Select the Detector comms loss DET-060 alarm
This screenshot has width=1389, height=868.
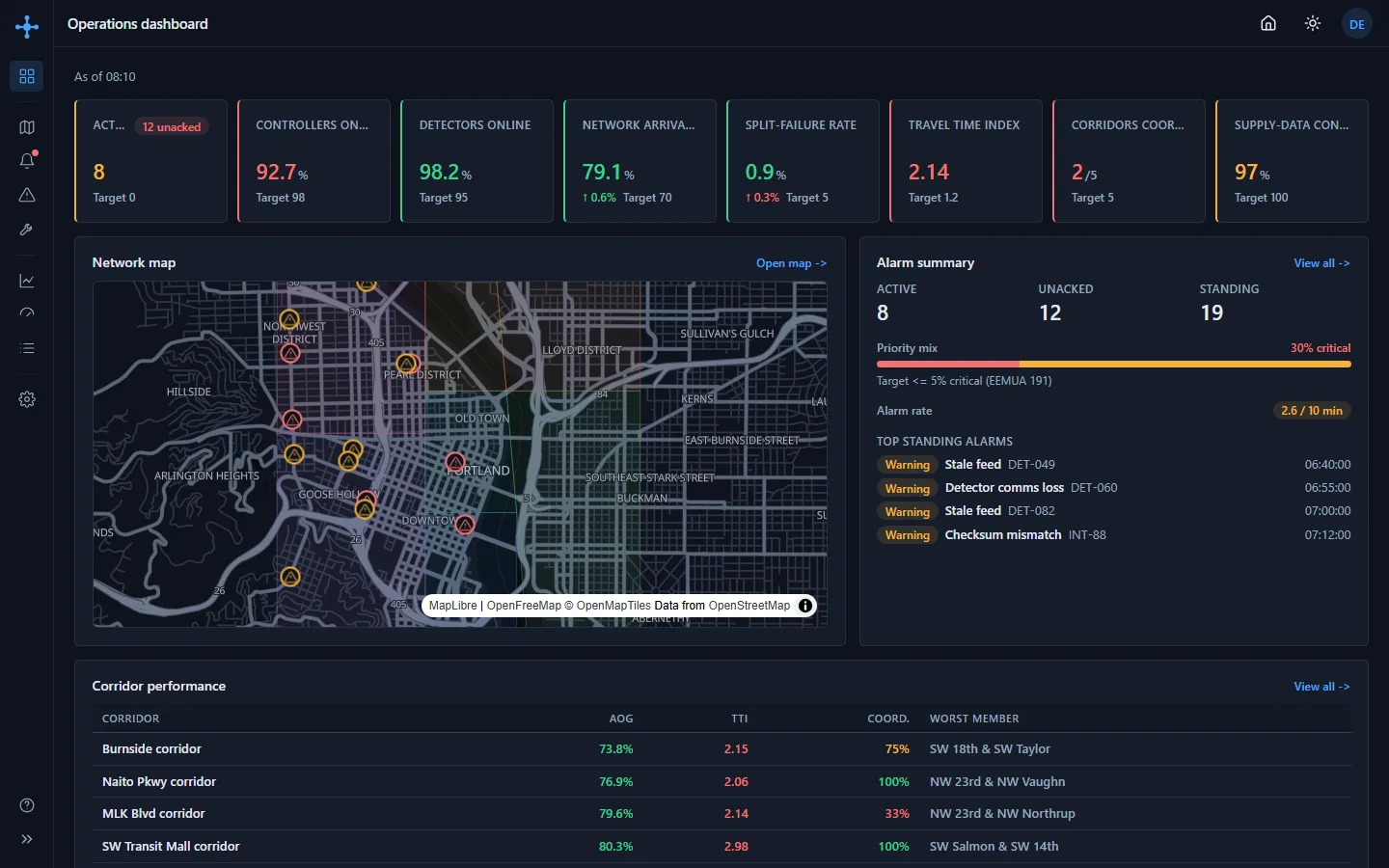(1113, 488)
